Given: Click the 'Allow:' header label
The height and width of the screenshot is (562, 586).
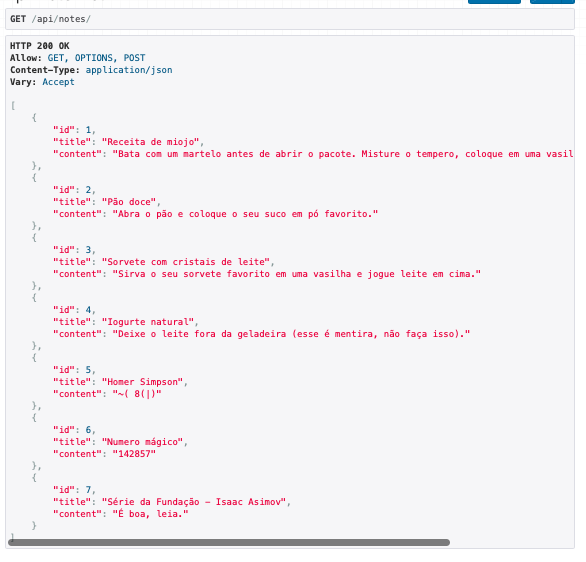Looking at the screenshot, I should (x=26, y=58).
